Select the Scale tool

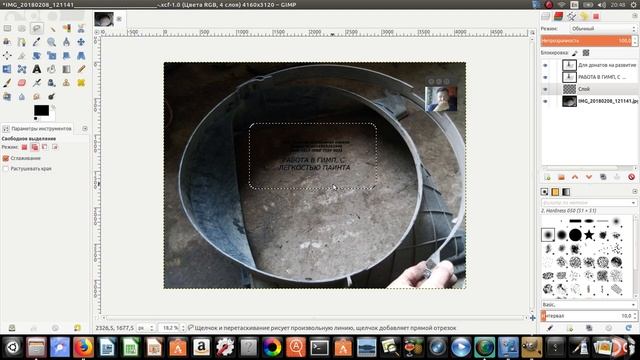click(x=51, y=56)
